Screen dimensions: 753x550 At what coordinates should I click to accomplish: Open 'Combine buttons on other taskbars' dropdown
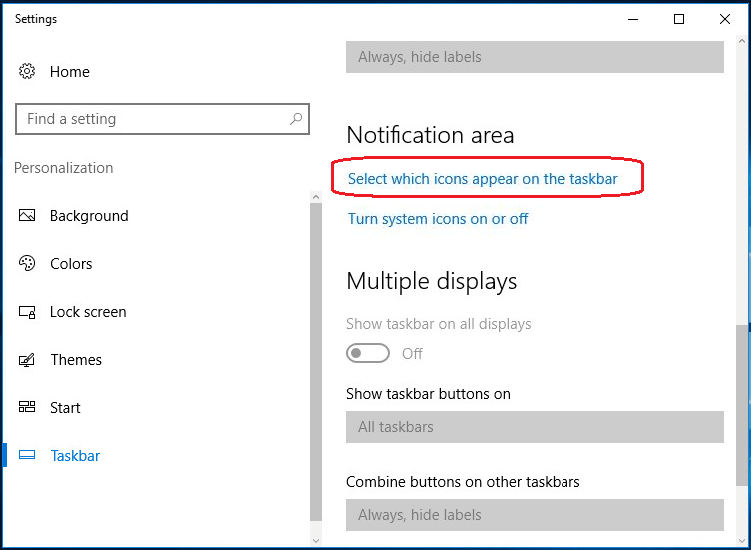click(534, 515)
